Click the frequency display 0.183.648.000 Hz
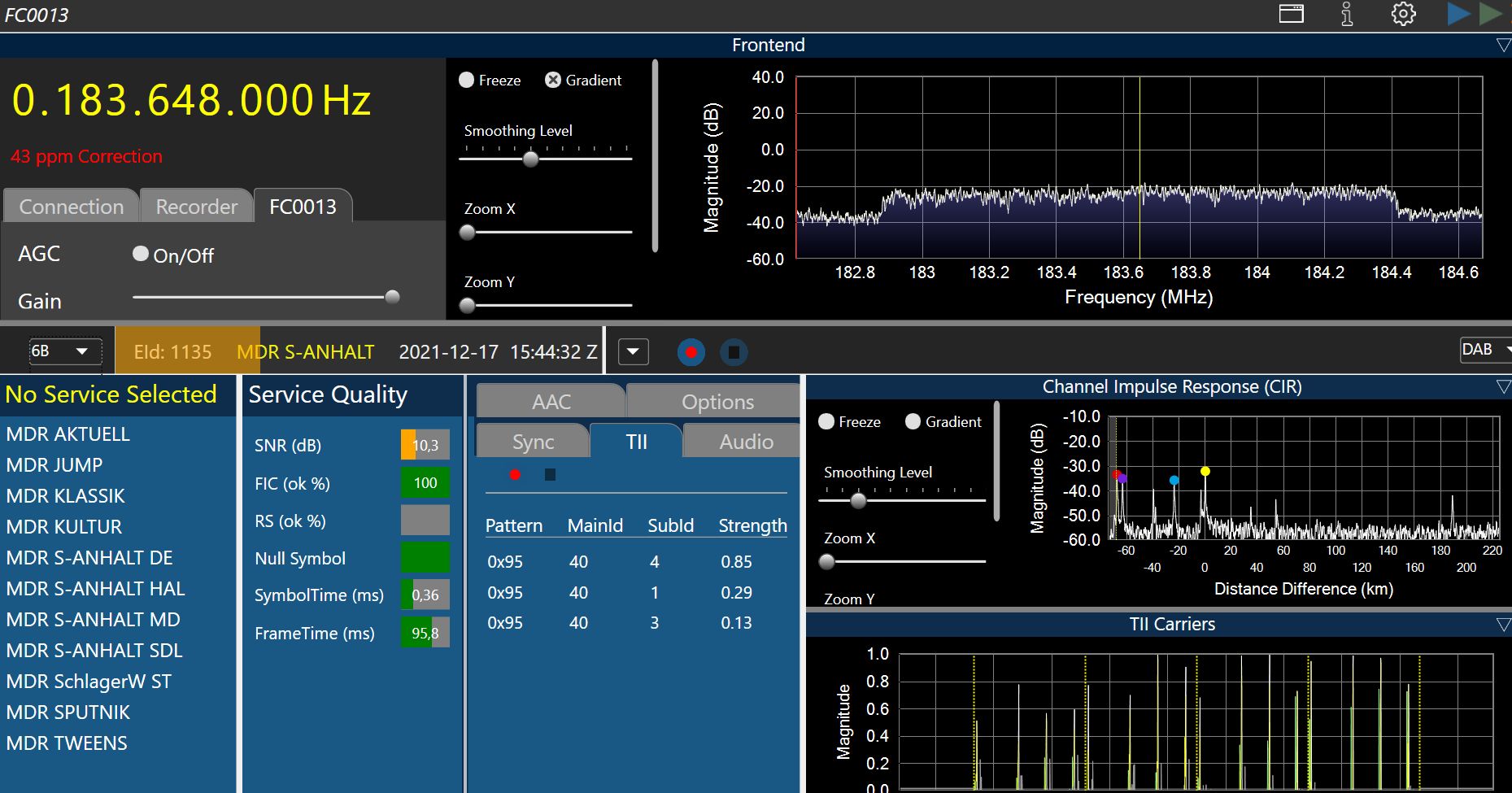The width and height of the screenshot is (1512, 793). (x=192, y=101)
